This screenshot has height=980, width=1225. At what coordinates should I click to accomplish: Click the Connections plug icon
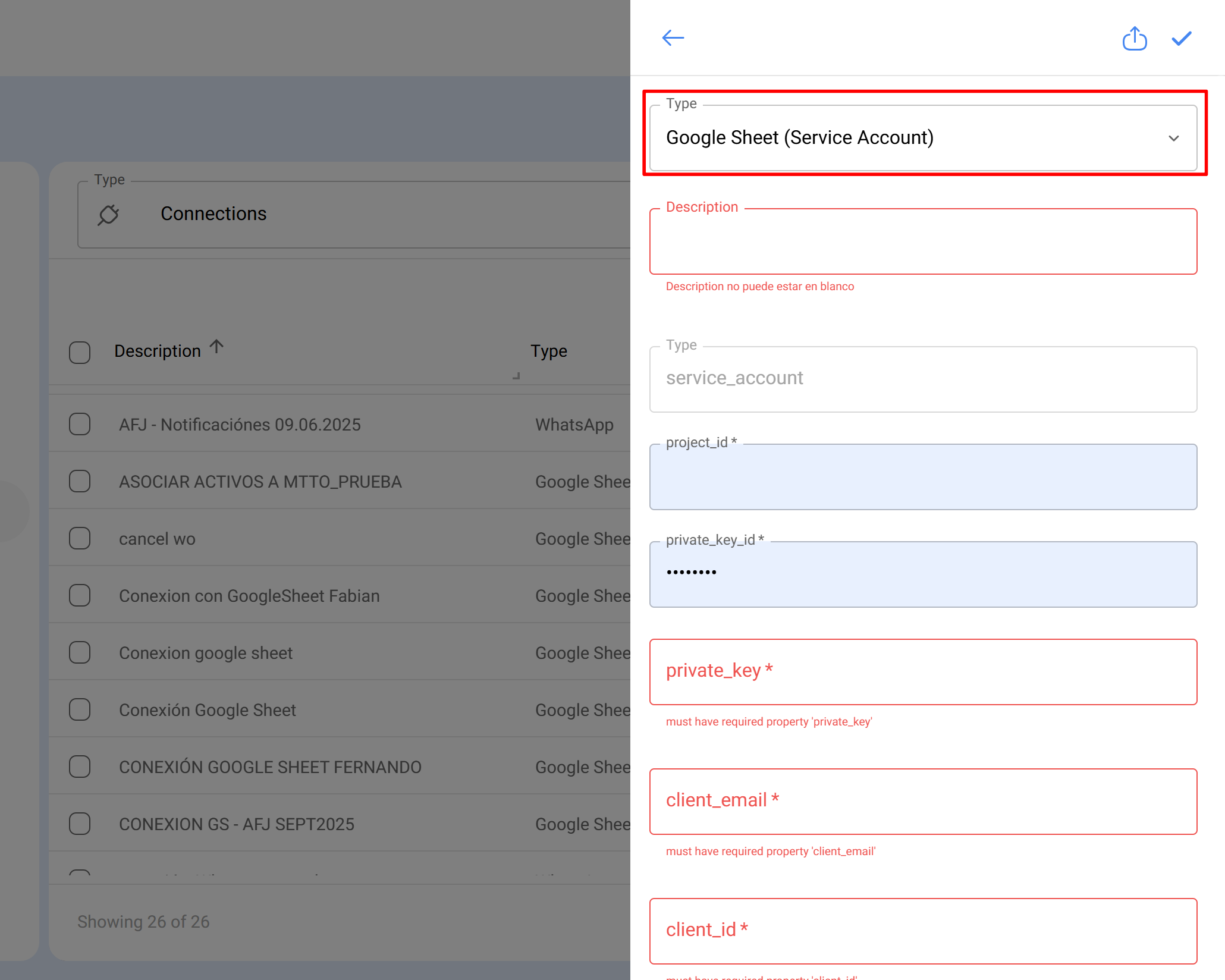pos(108,214)
